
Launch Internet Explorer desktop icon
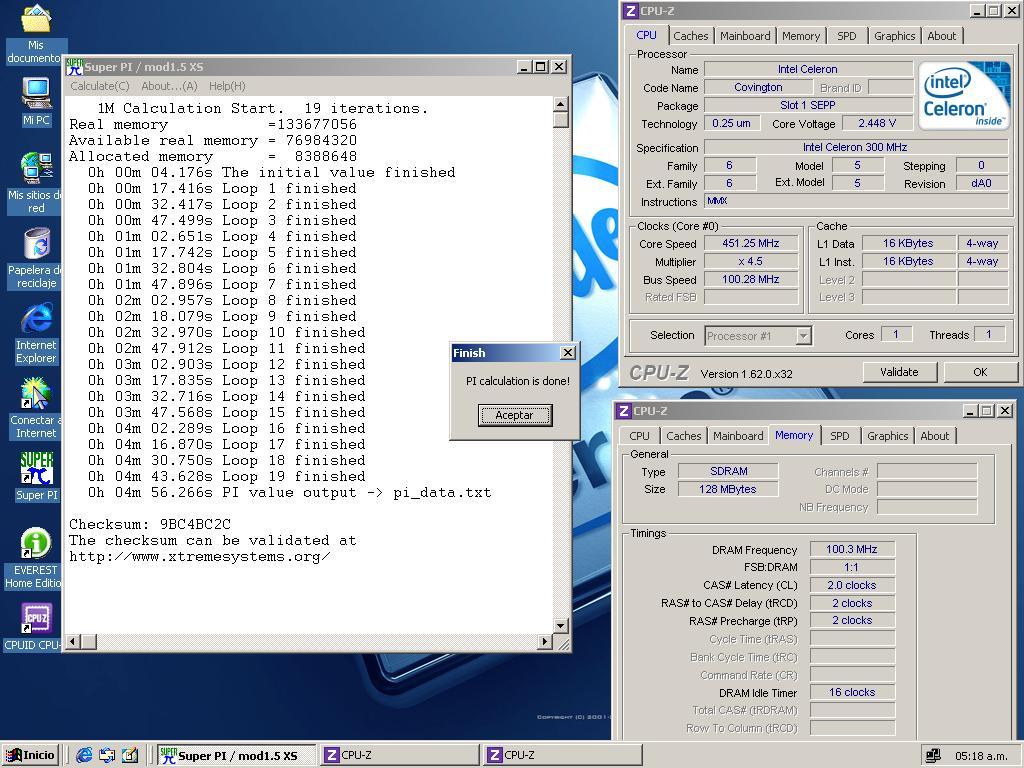37,333
